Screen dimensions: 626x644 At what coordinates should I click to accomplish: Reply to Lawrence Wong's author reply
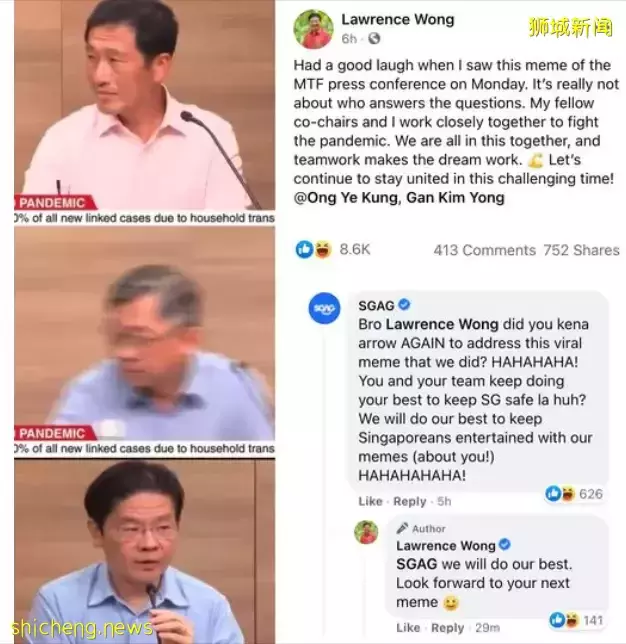(447, 628)
